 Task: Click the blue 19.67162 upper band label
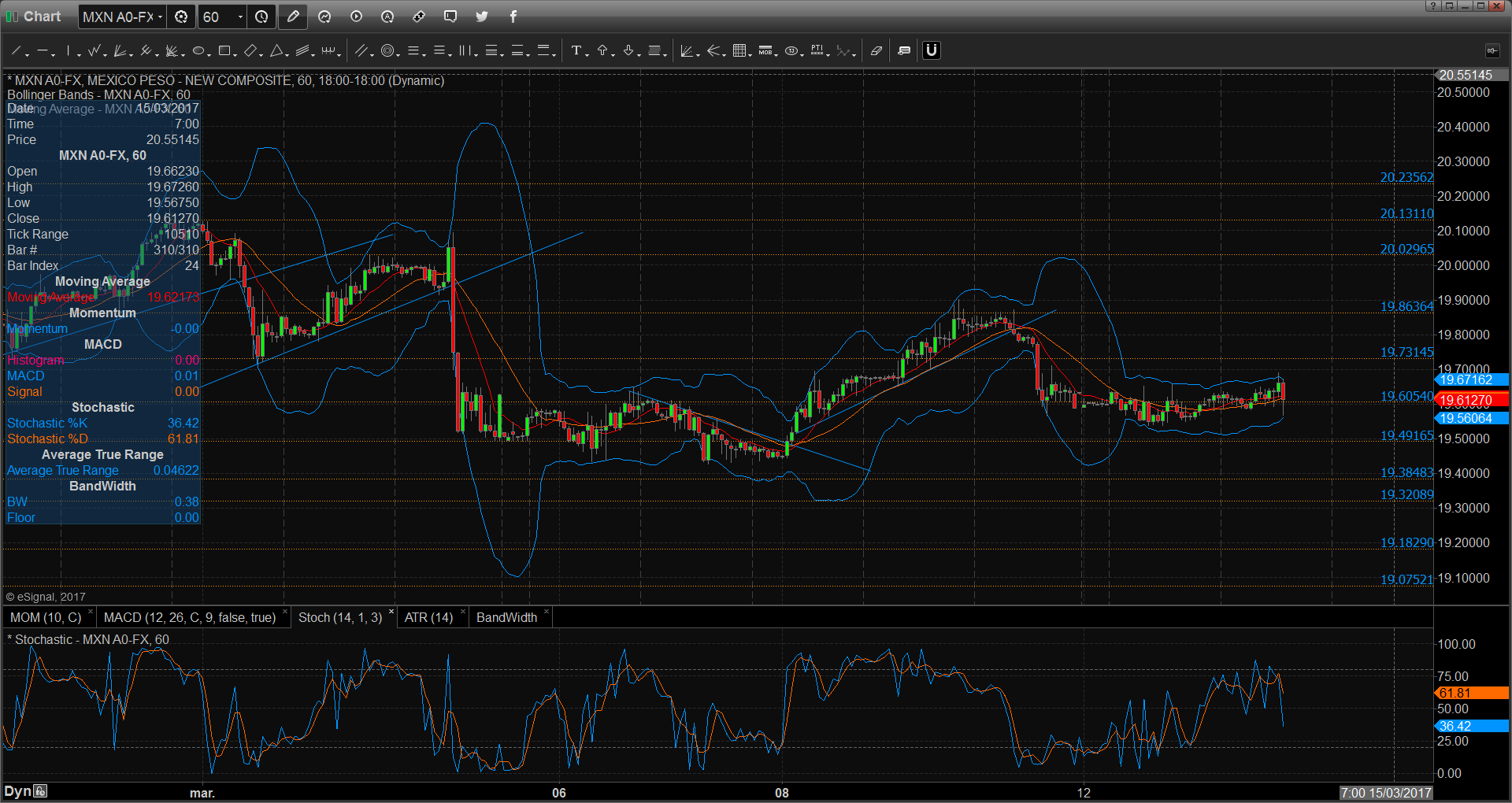point(1471,380)
